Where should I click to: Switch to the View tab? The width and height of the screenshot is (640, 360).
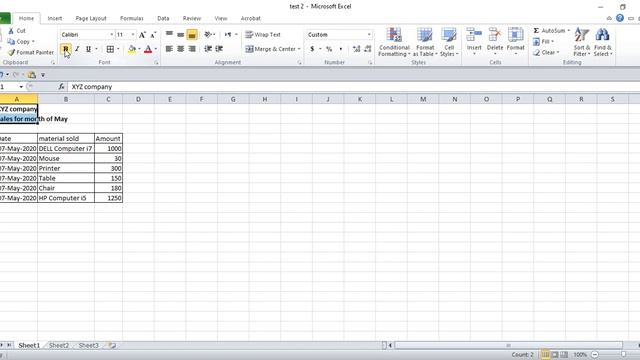(220, 18)
